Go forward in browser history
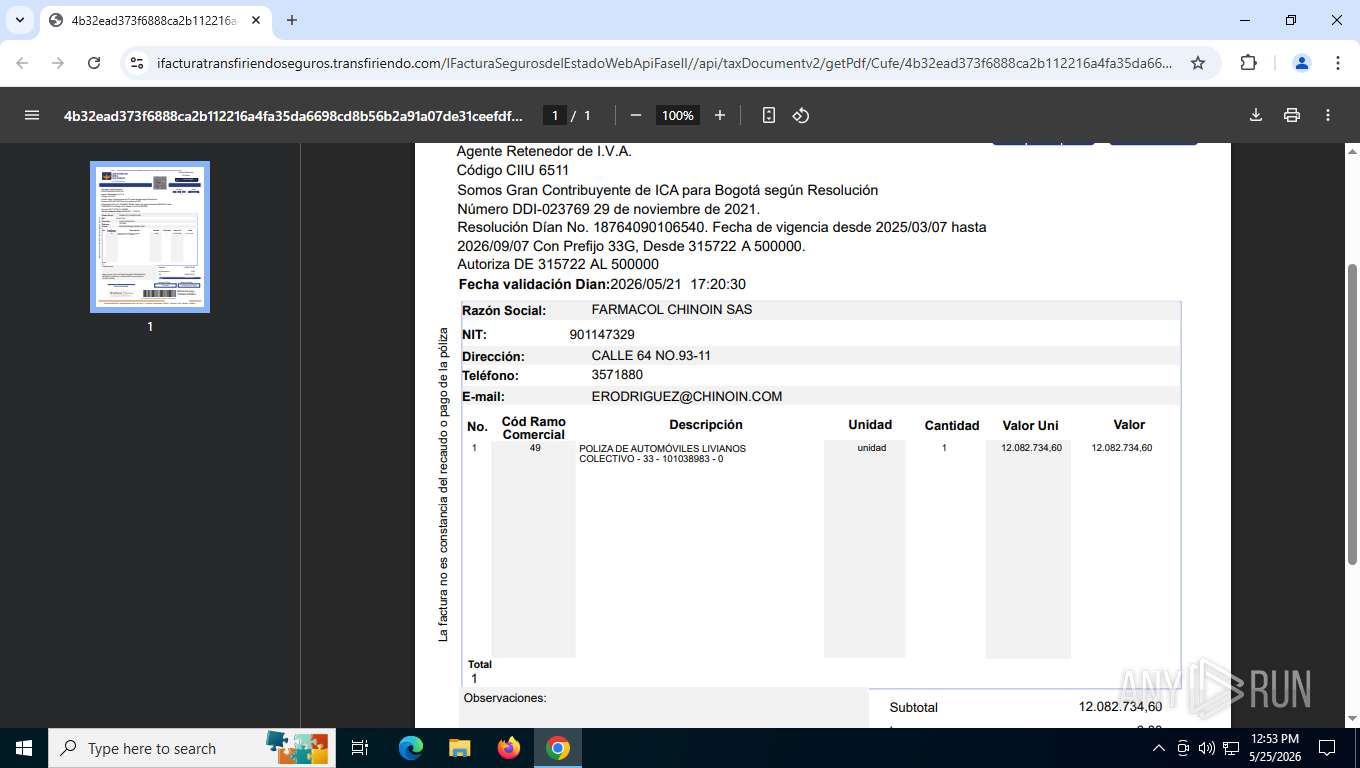 (58, 63)
